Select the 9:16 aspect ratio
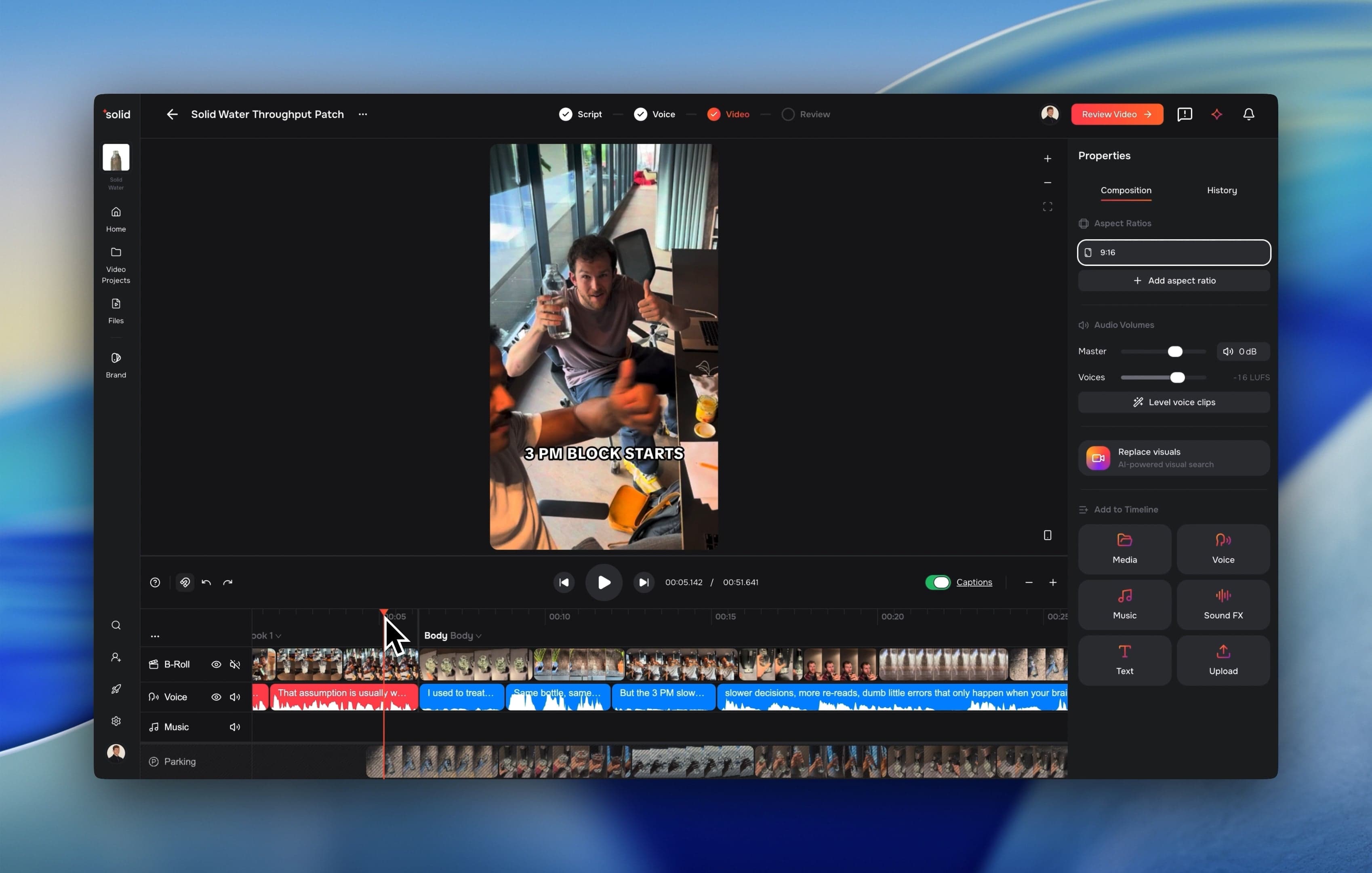This screenshot has height=873, width=1372. point(1173,253)
